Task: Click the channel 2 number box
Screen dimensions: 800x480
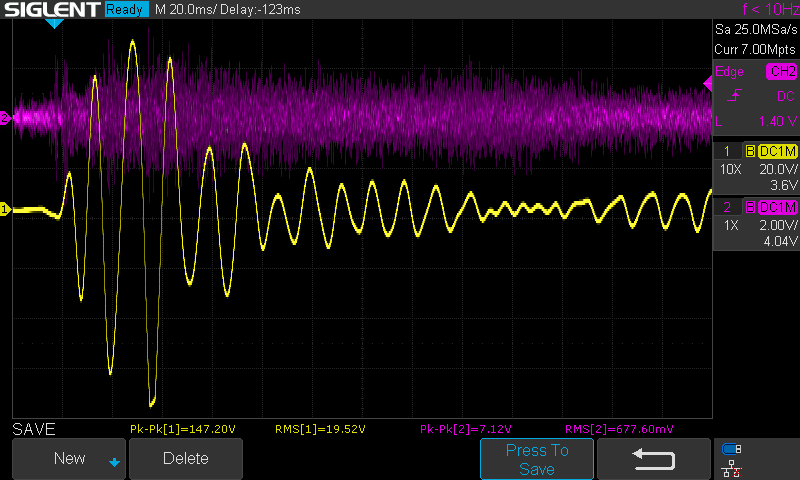Action: coord(727,207)
